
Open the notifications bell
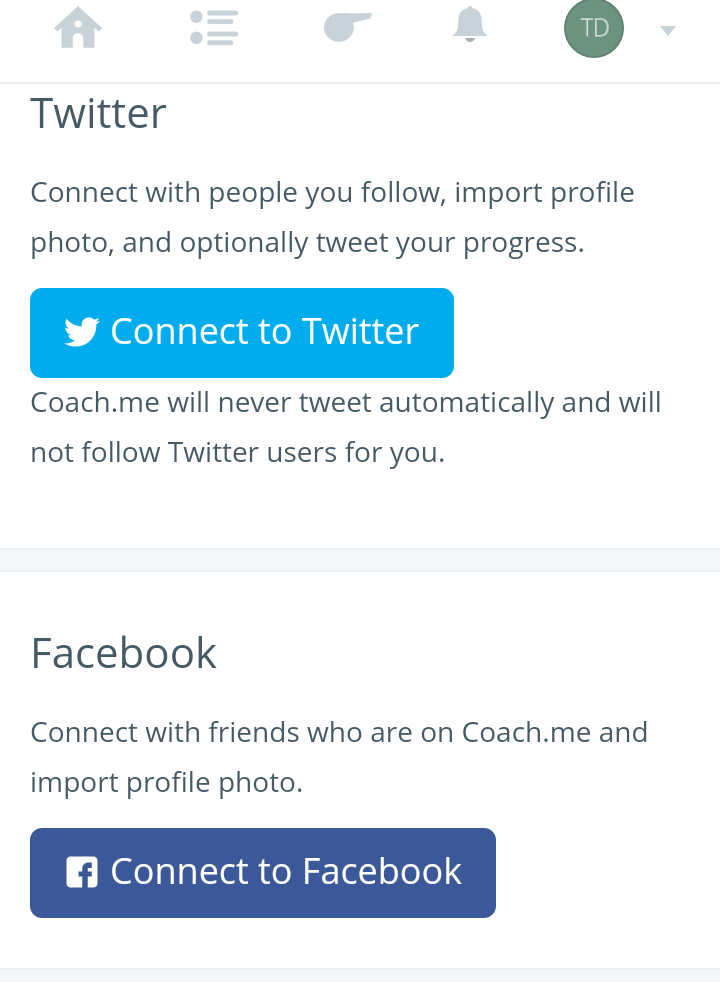[x=469, y=26]
